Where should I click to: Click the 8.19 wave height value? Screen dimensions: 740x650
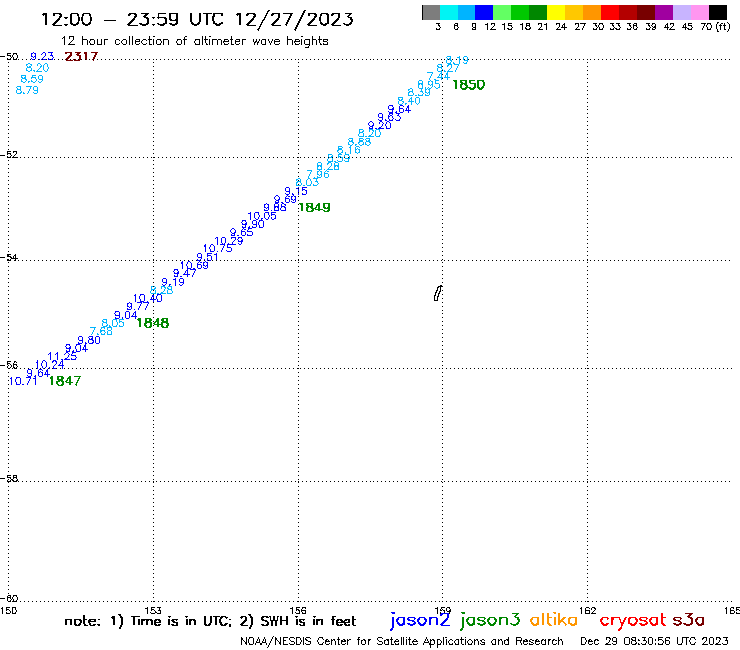click(x=457, y=60)
